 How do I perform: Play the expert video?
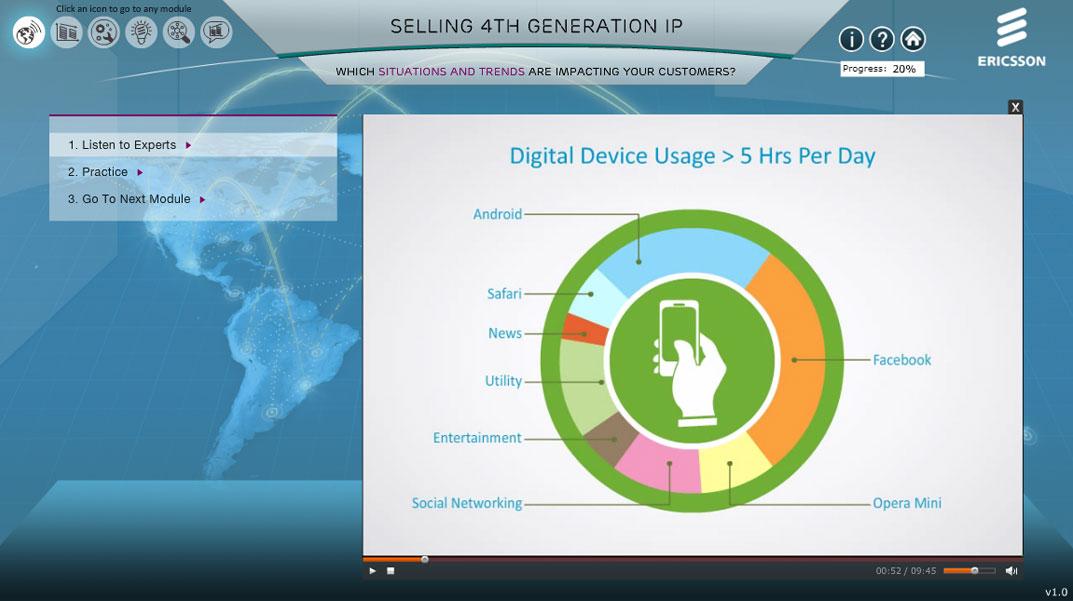pos(372,571)
